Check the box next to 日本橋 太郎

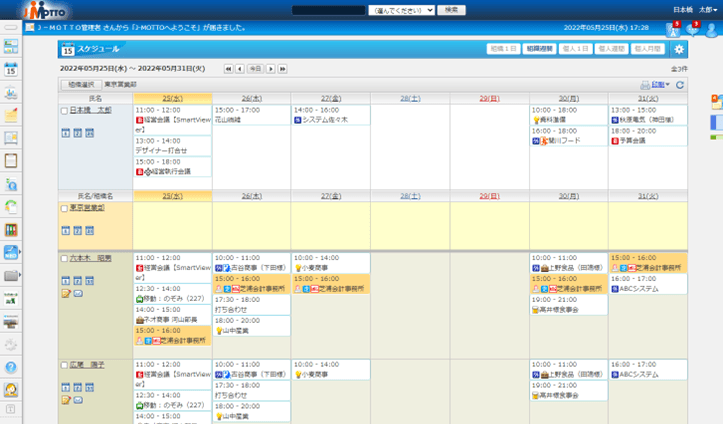click(65, 111)
